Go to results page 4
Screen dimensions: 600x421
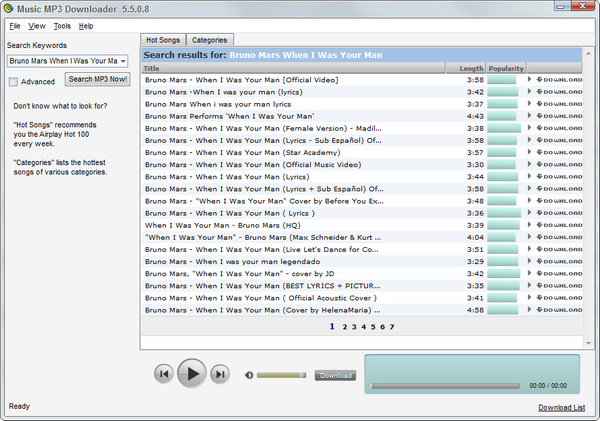click(x=364, y=327)
